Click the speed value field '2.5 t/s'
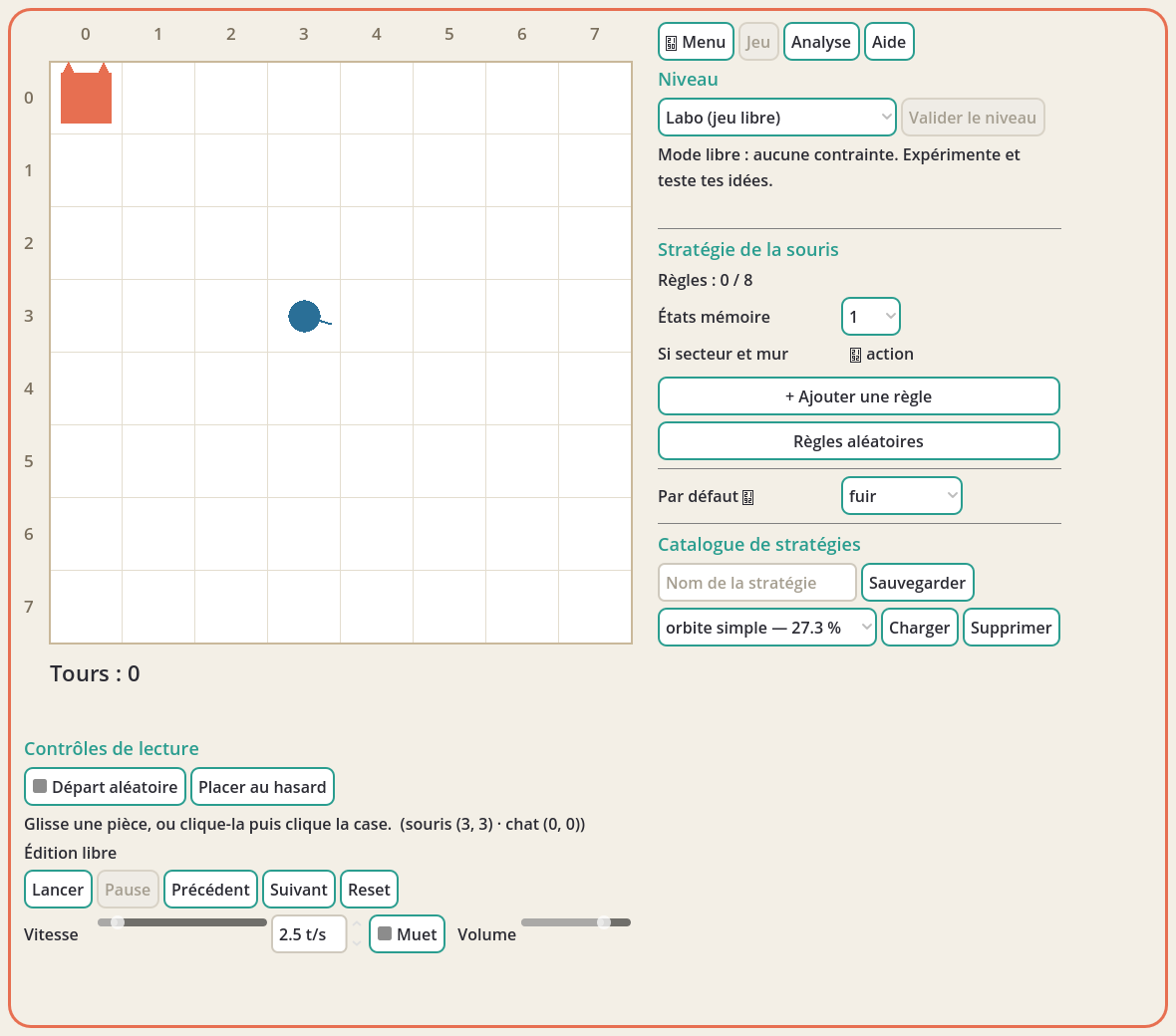Image resolution: width=1176 pixels, height=1036 pixels. pos(309,934)
